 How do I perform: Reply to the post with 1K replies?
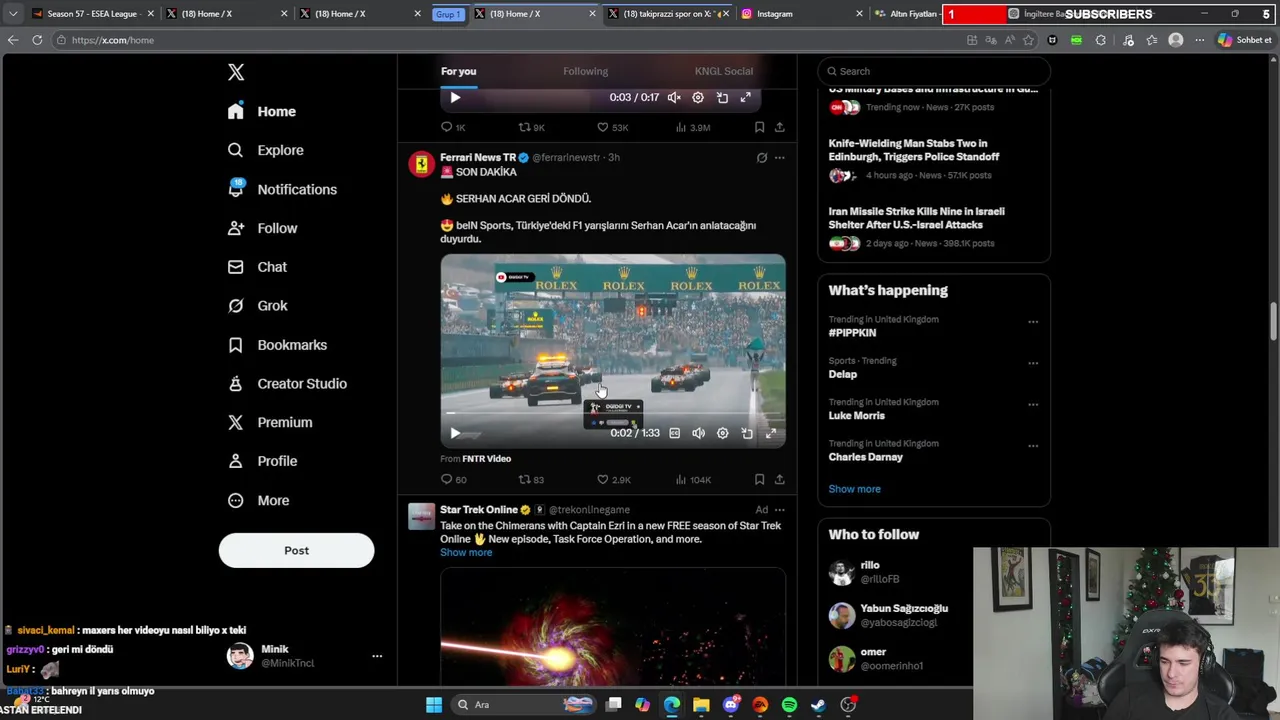coord(453,127)
